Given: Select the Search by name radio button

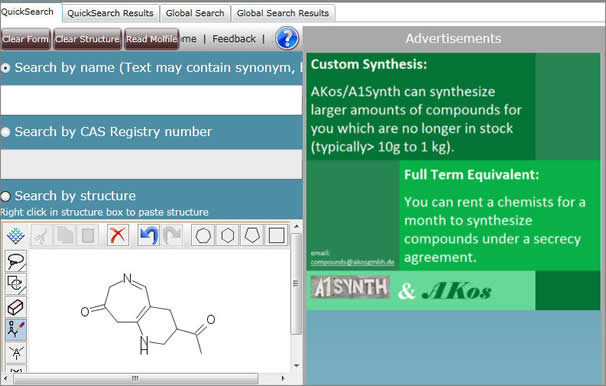Looking at the screenshot, I should (x=5, y=68).
